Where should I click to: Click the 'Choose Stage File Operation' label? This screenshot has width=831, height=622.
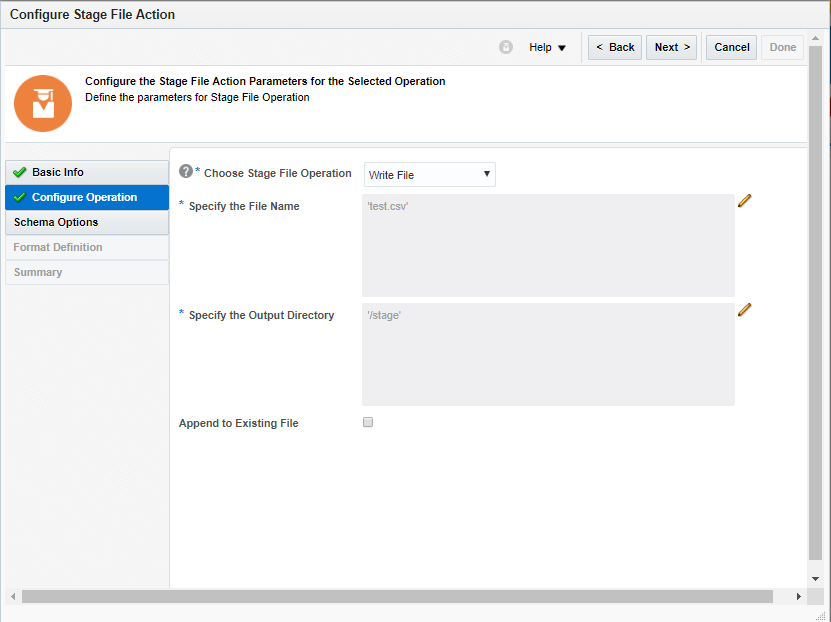[278, 173]
